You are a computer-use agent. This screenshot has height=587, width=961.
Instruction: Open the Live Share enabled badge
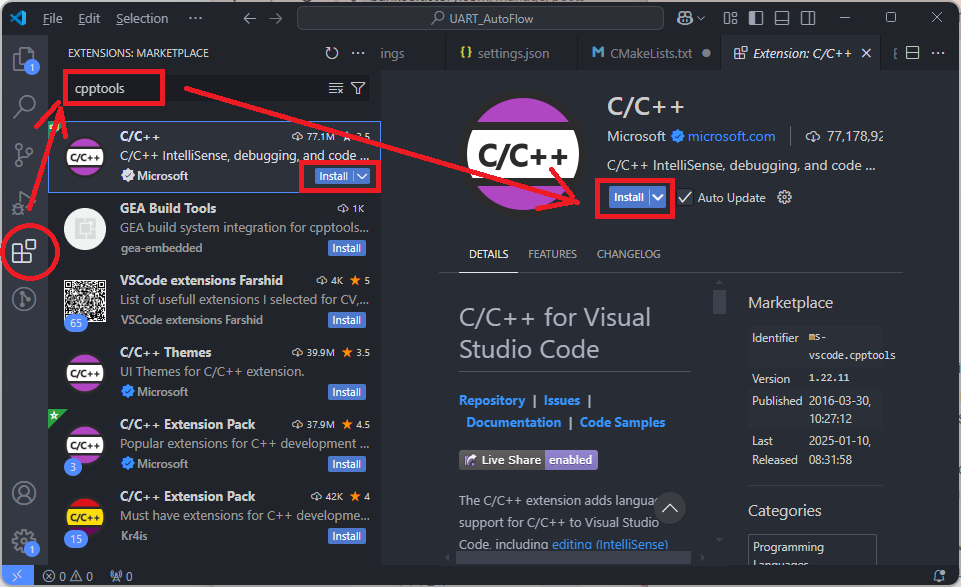click(x=528, y=460)
